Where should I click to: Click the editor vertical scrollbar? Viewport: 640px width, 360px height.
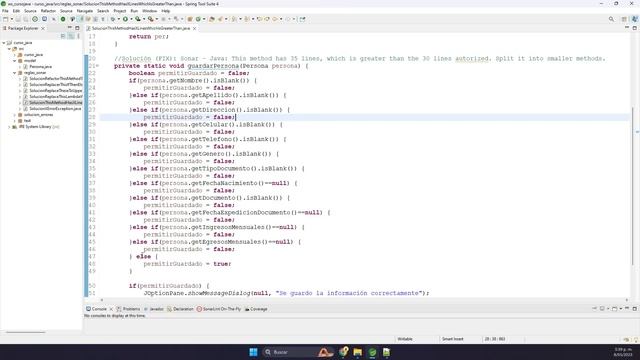point(632,186)
